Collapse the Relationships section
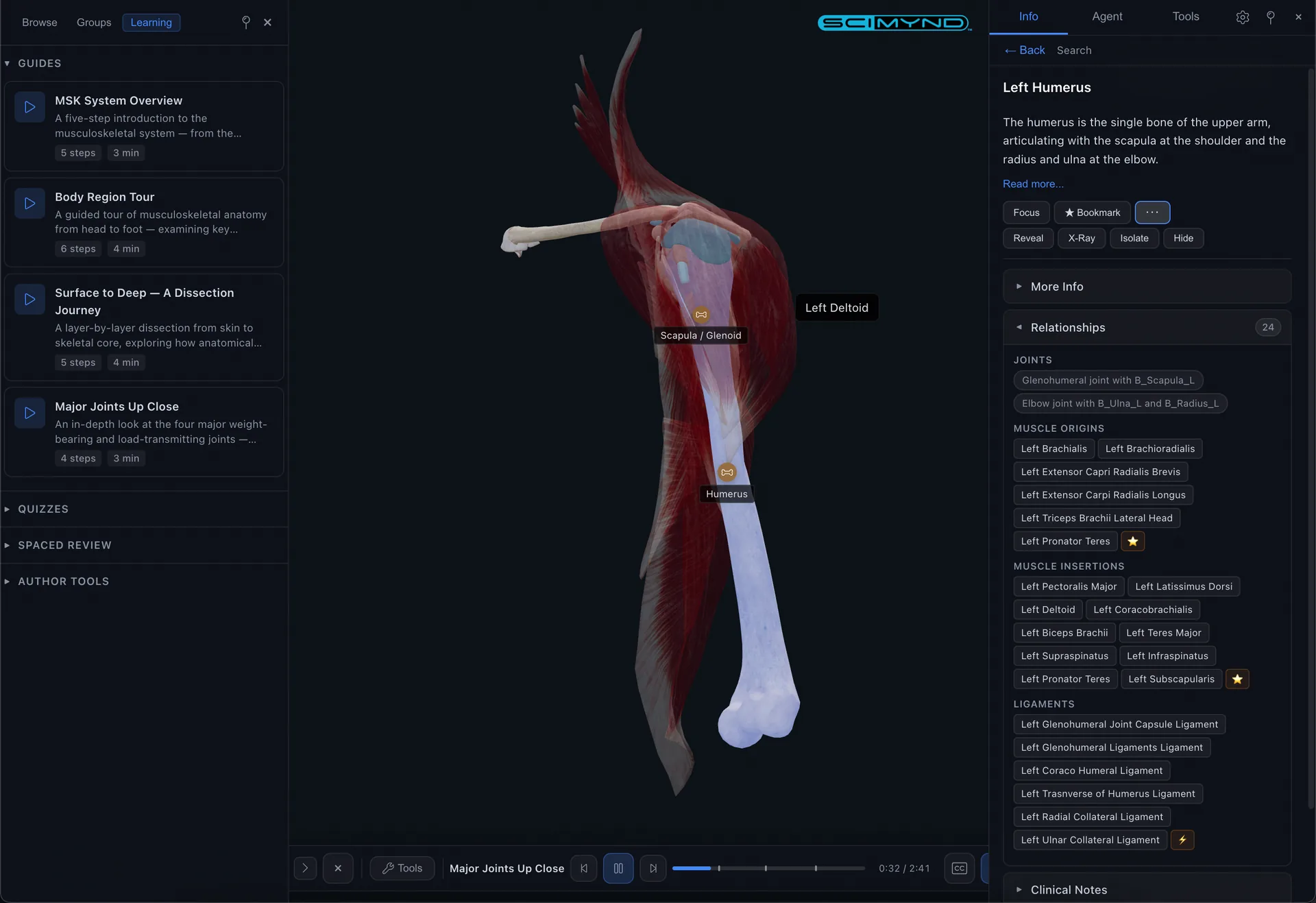The width and height of the screenshot is (1316, 903). tap(1067, 328)
